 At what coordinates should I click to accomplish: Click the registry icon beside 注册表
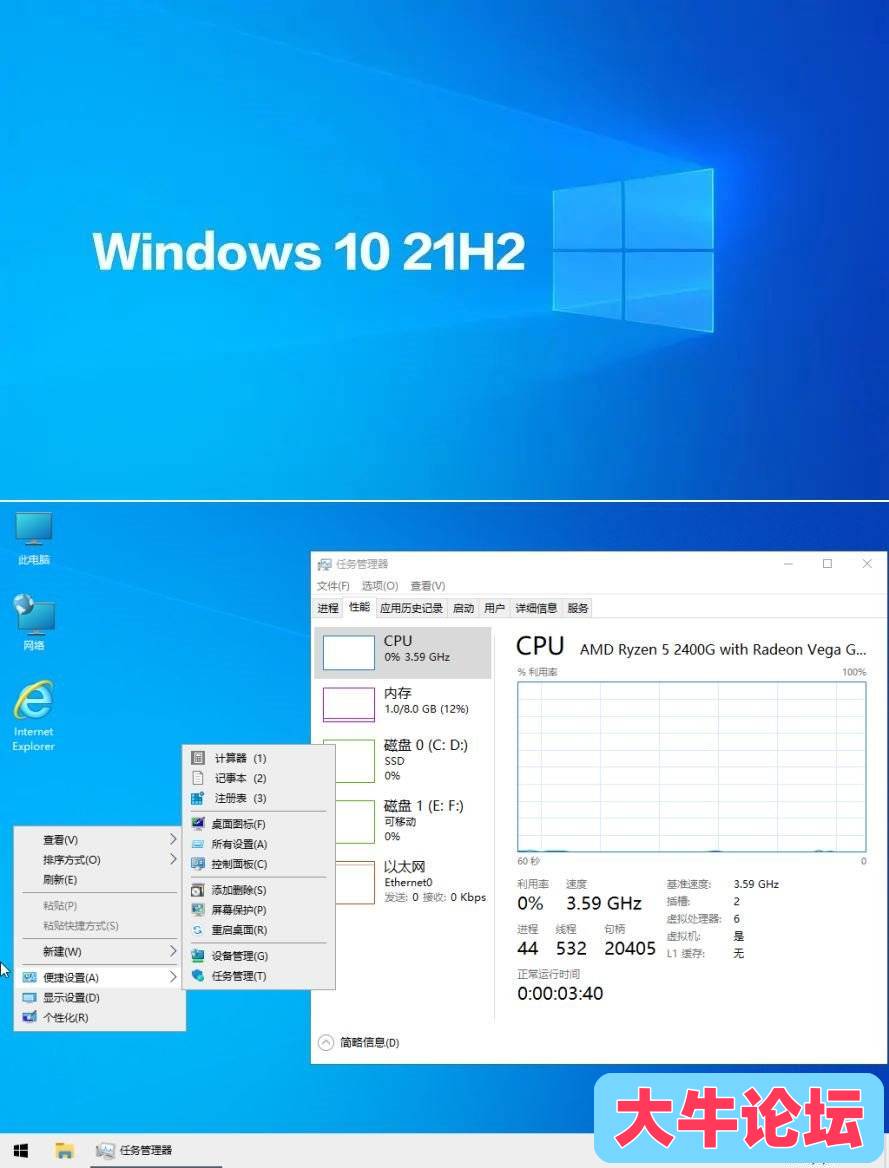pos(197,799)
